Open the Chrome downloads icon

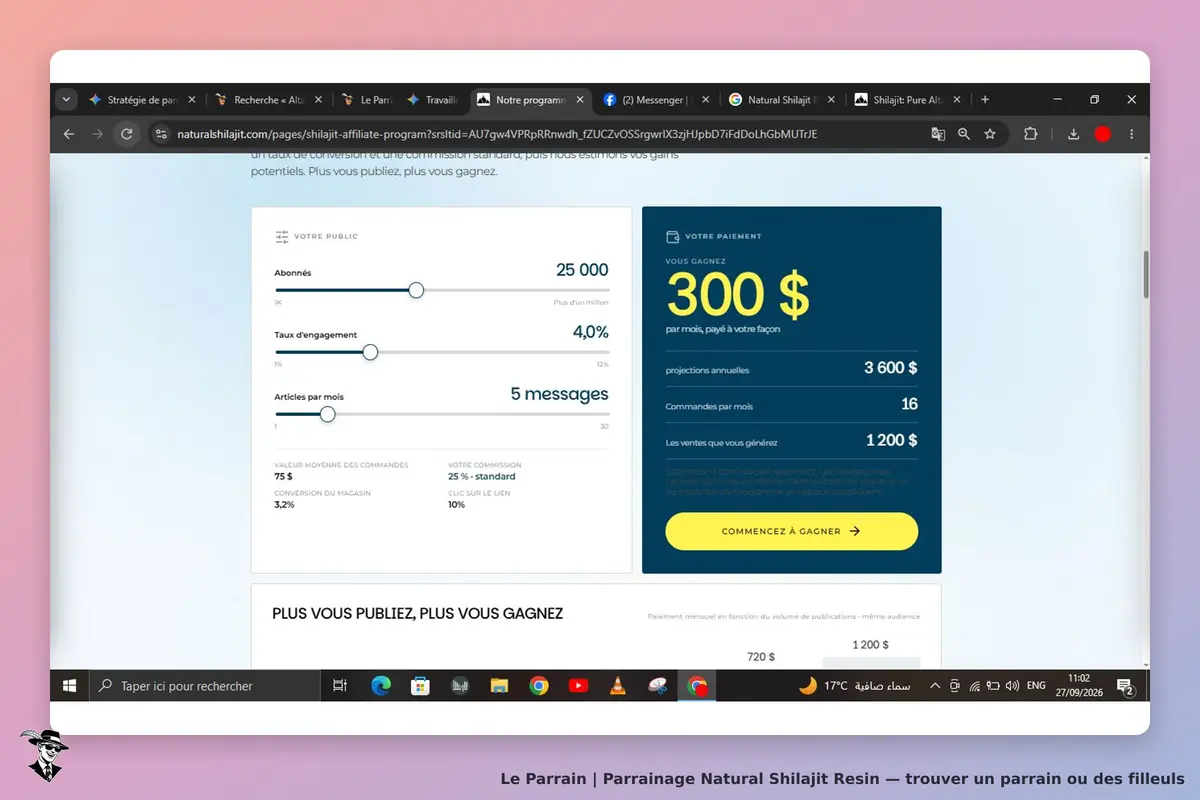point(1073,134)
